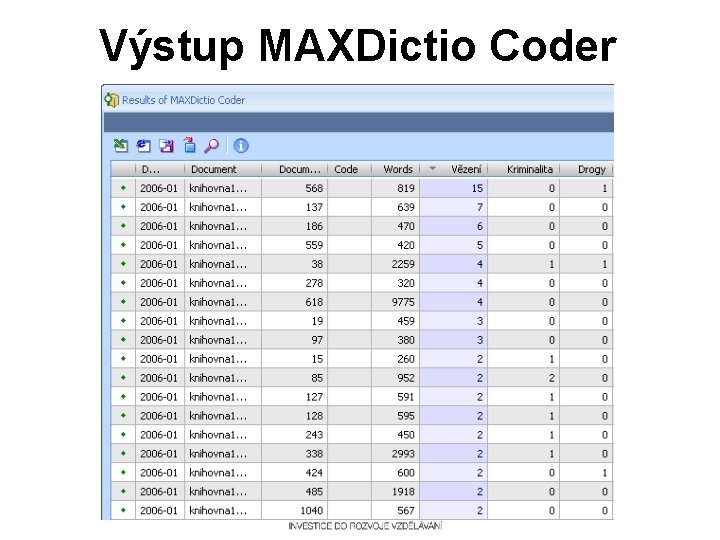Click green marker in row with document 568

coord(123,188)
